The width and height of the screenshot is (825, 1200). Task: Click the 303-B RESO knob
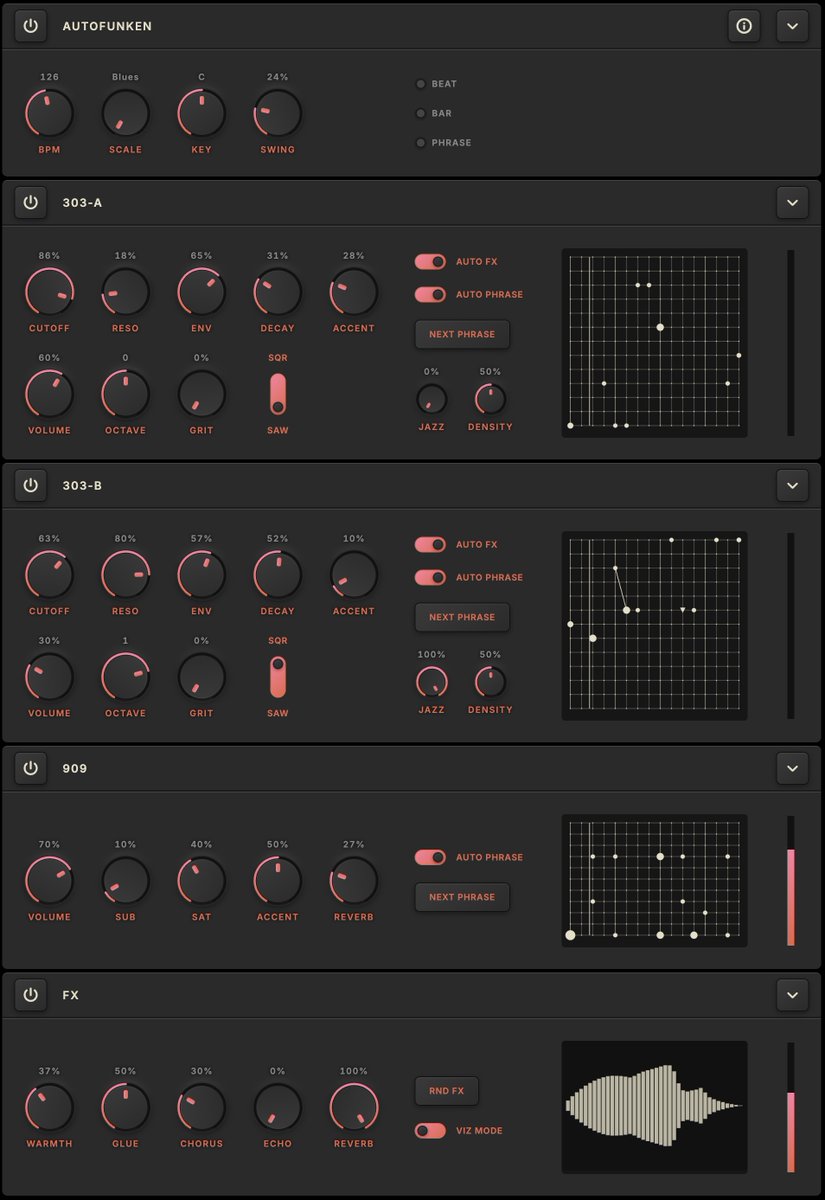click(x=125, y=575)
